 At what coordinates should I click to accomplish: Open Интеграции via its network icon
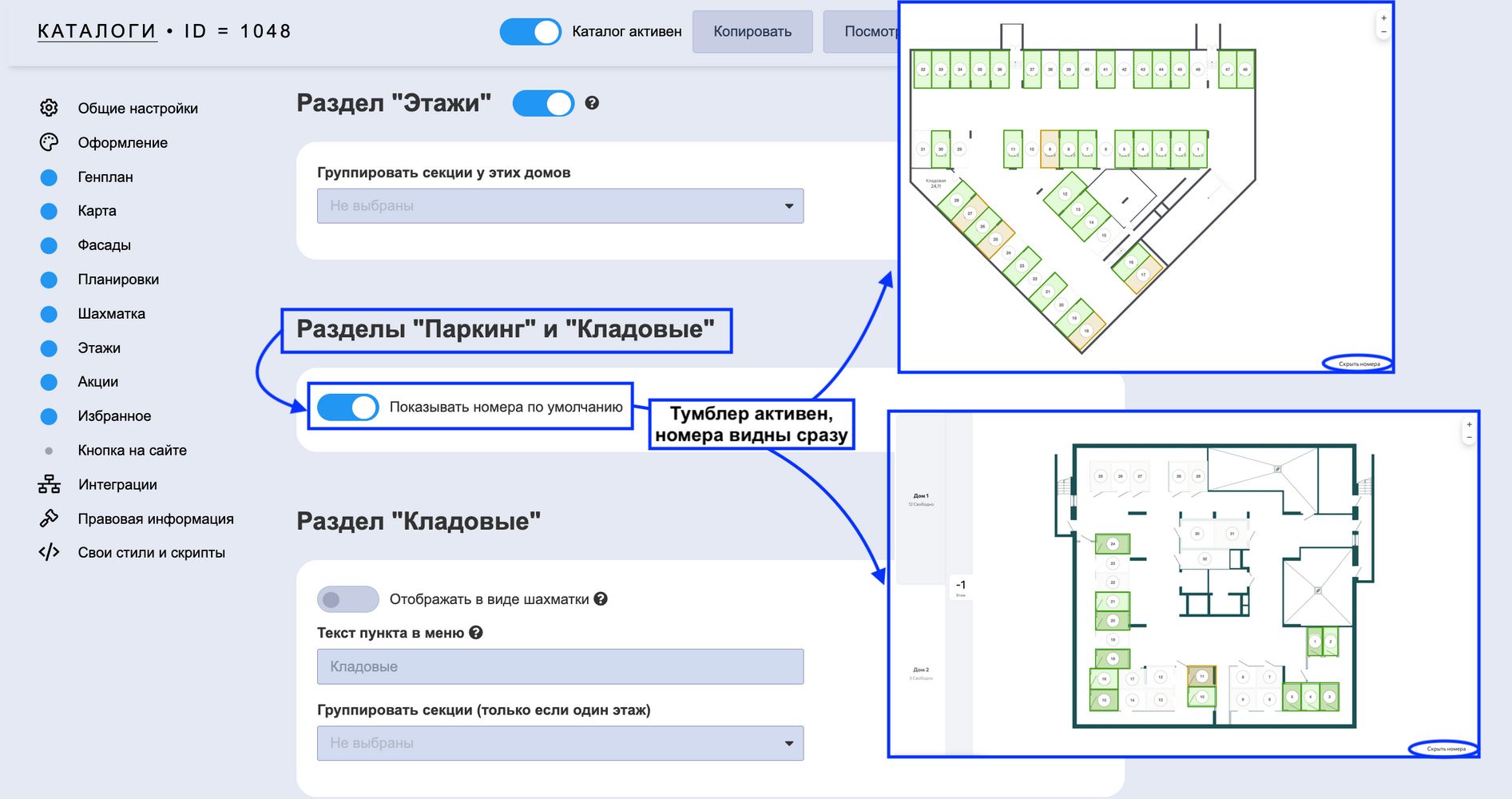click(x=49, y=484)
